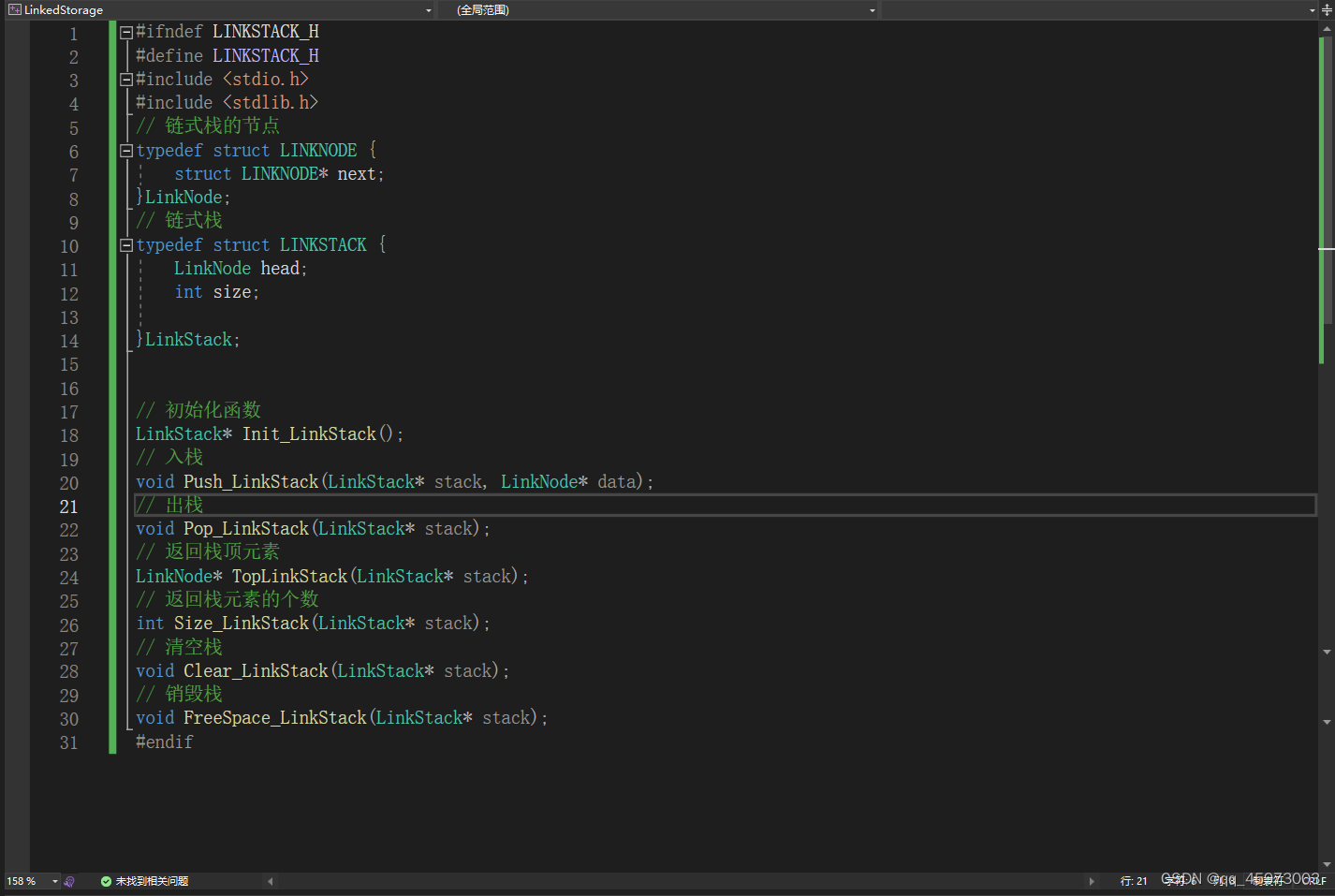This screenshot has width=1335, height=896.
Task: Collapse the LINKNODE struct on line 6
Action: 126,151
